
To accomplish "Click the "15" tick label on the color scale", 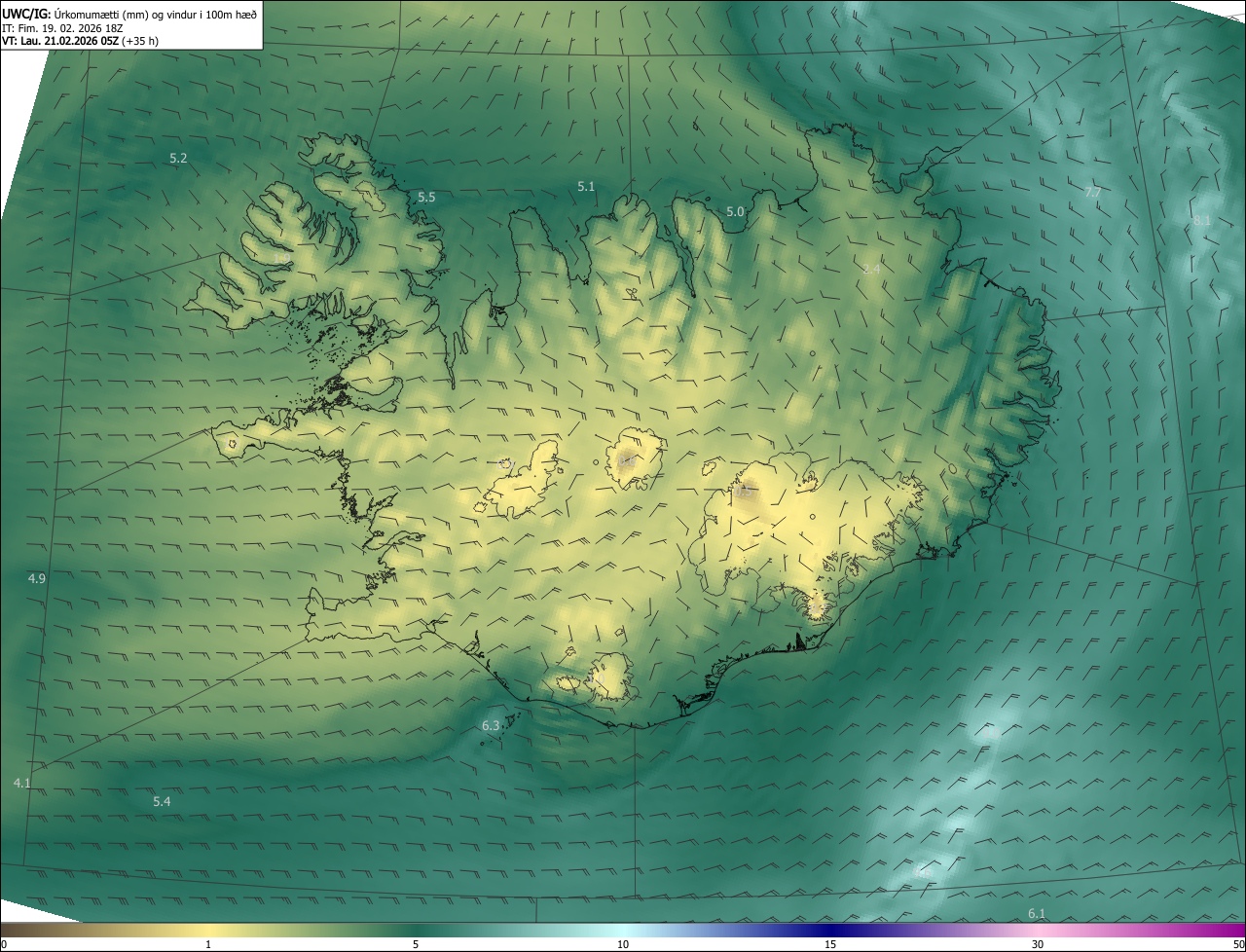I will 830,944.
